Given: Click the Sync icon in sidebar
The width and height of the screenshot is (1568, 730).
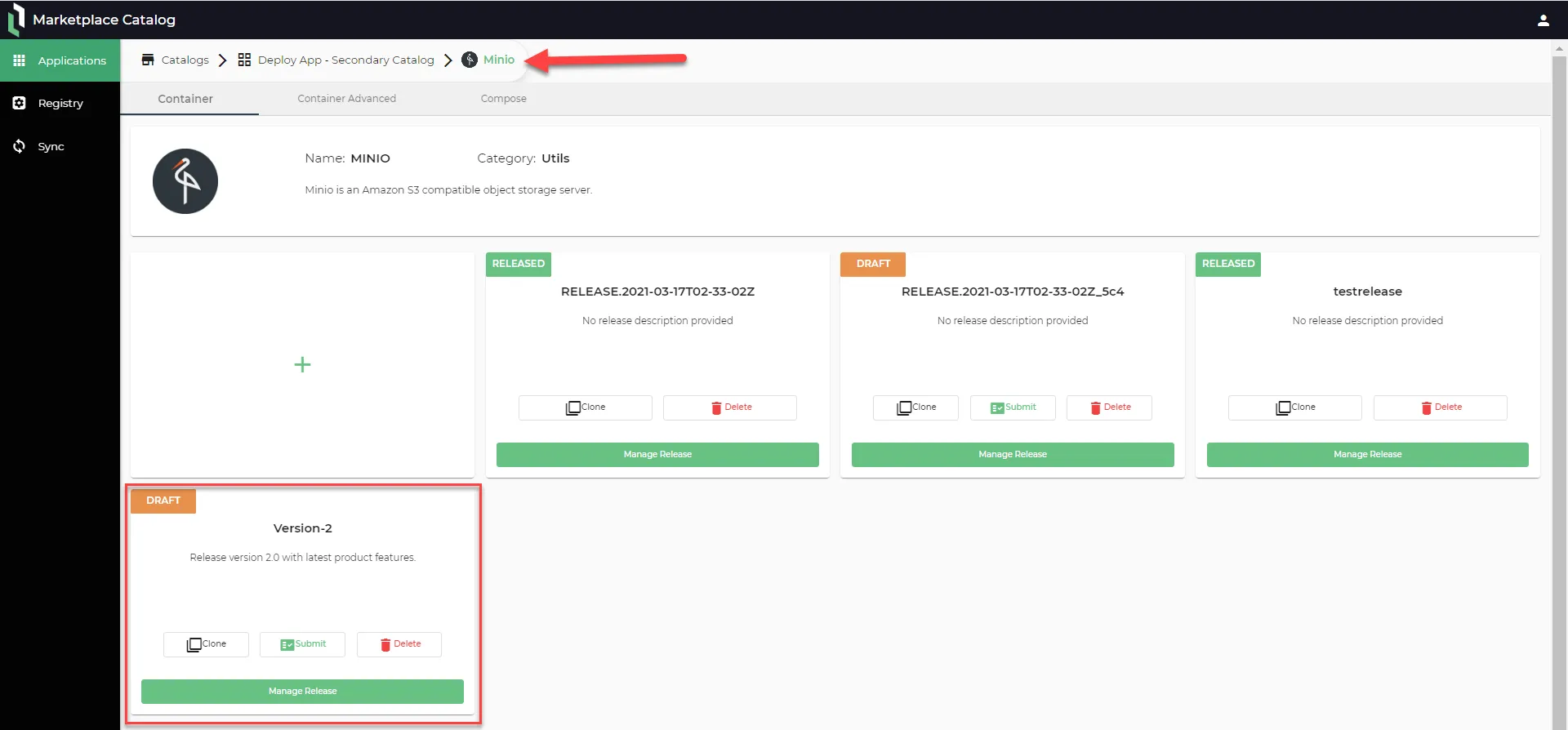Looking at the screenshot, I should pyautogui.click(x=20, y=146).
